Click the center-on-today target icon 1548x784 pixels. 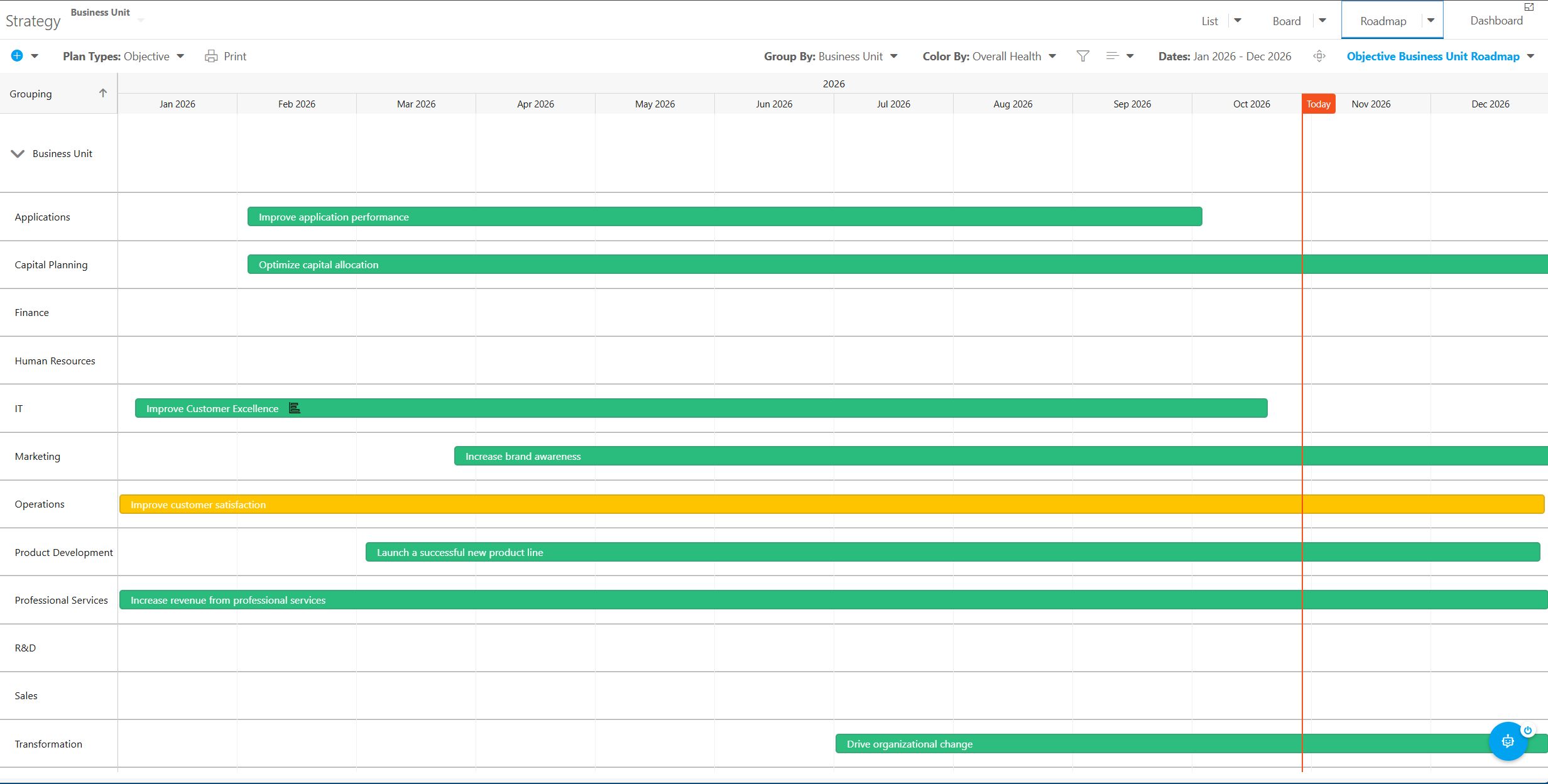point(1319,57)
